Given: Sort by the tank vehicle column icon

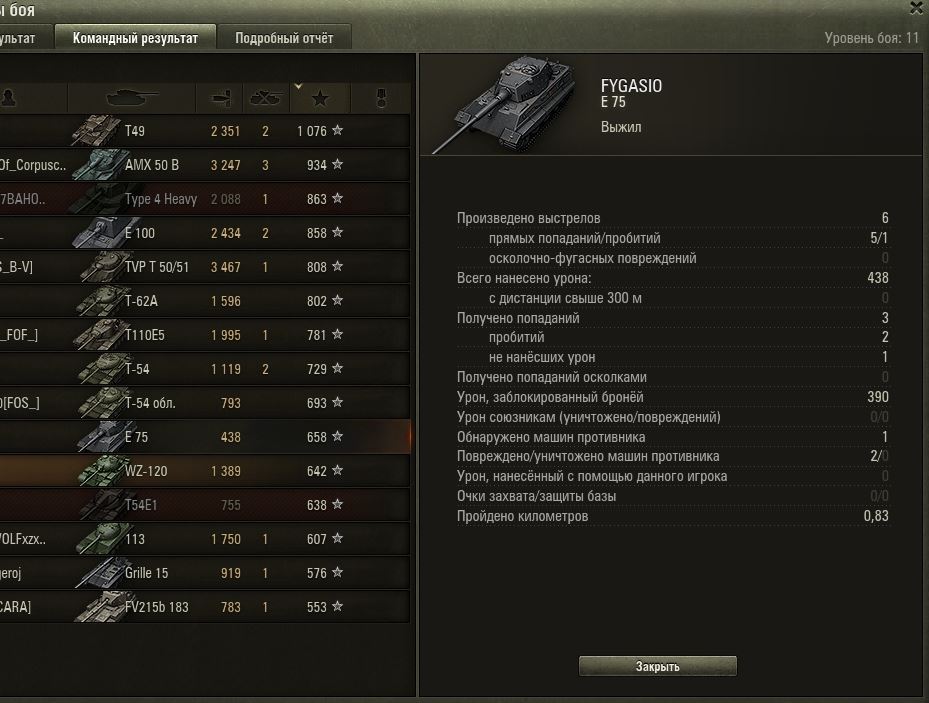Looking at the screenshot, I should (x=132, y=97).
